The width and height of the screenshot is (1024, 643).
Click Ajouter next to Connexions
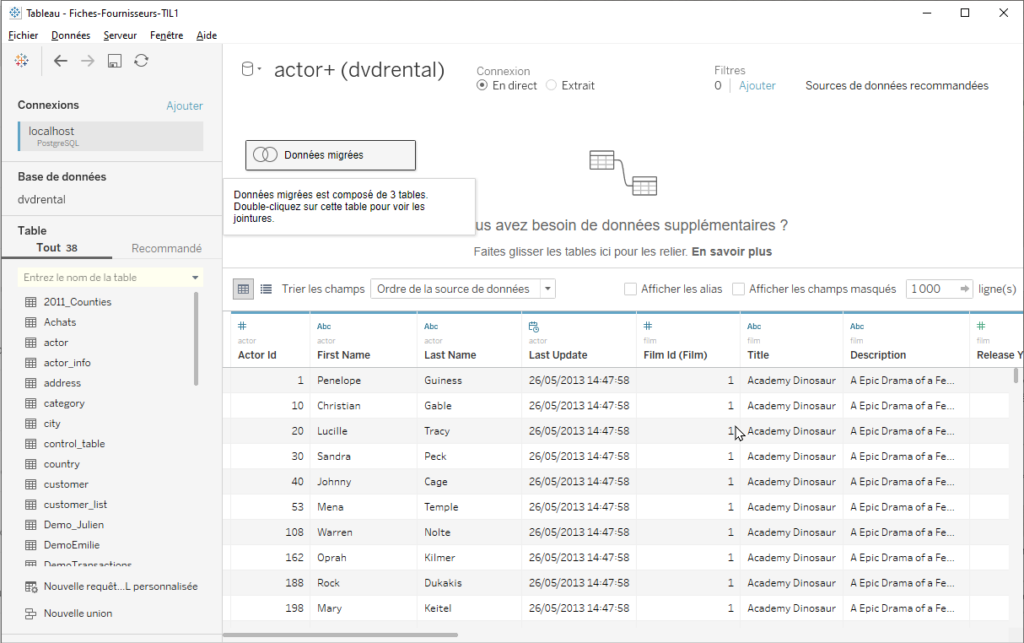click(x=185, y=106)
